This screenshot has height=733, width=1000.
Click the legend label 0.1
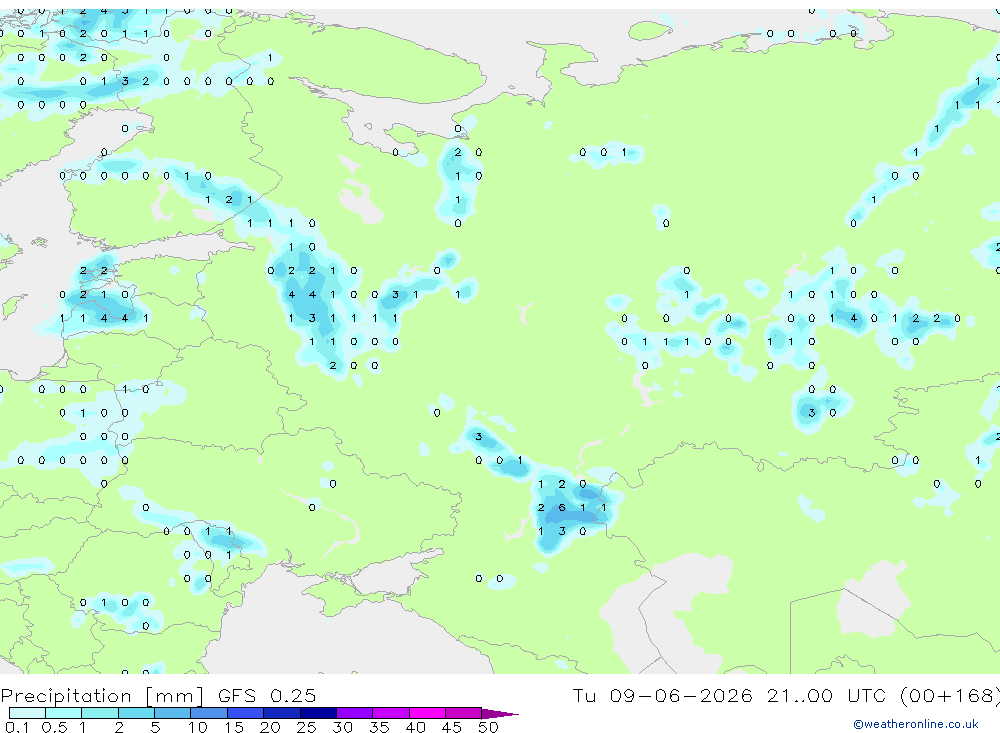17,727
